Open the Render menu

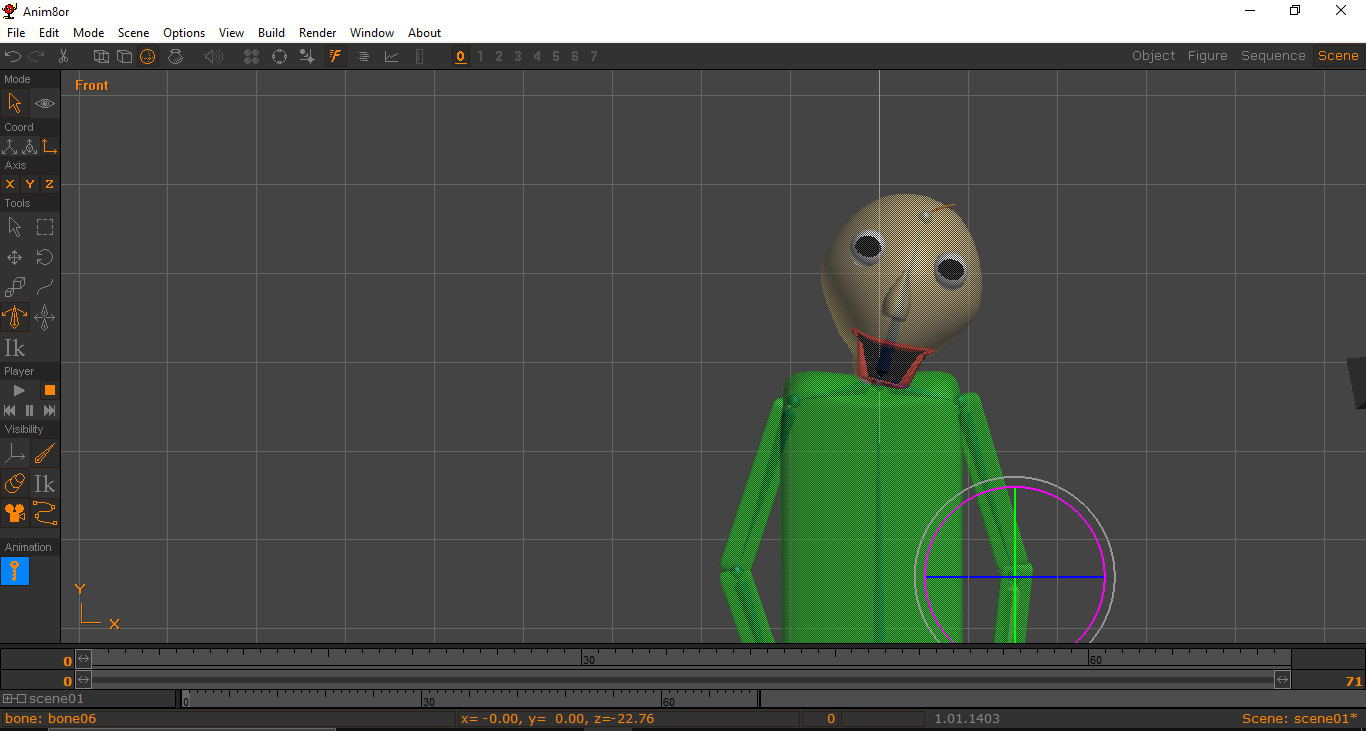(317, 32)
